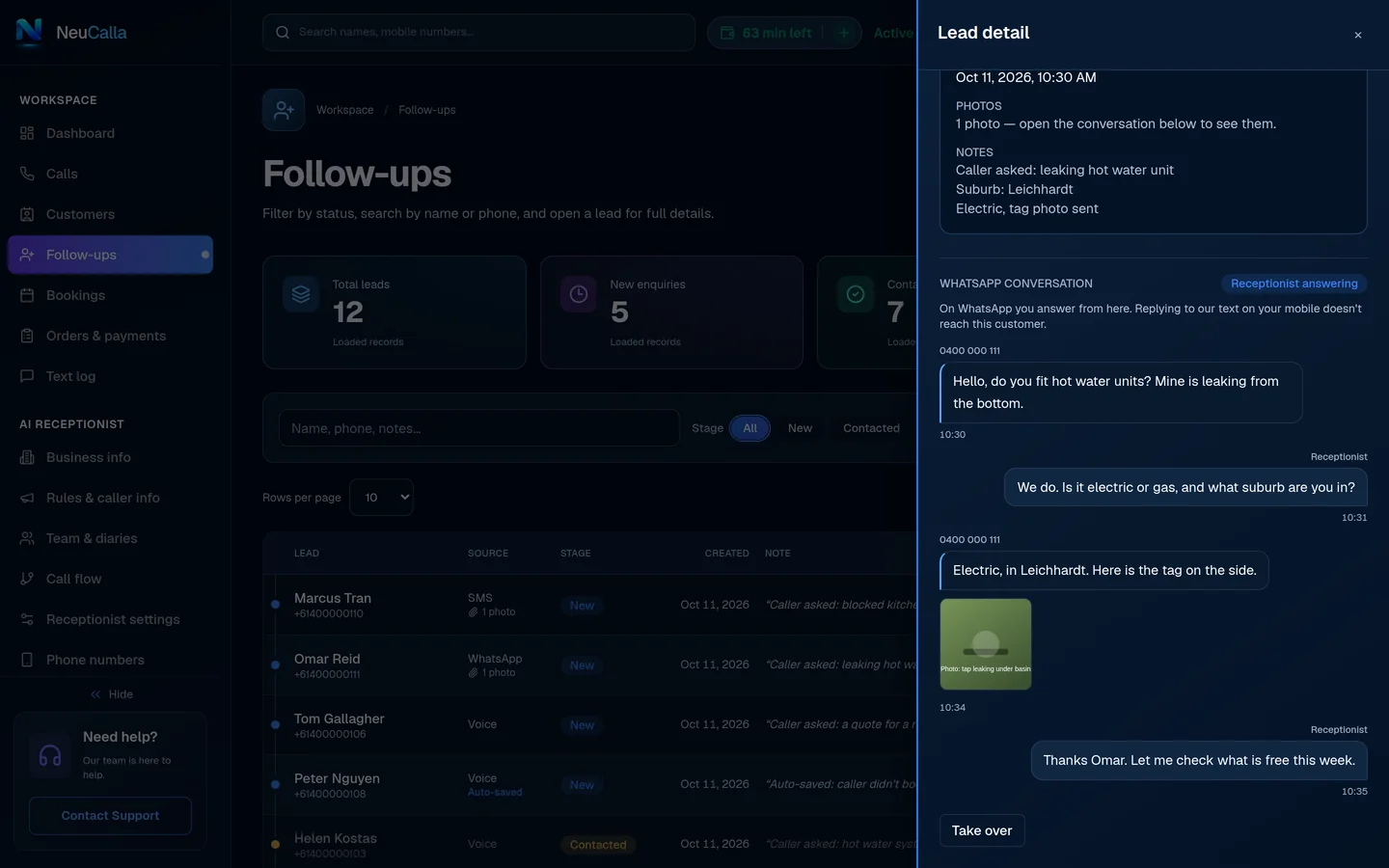Click the Bookings calendar icon

click(x=27, y=295)
